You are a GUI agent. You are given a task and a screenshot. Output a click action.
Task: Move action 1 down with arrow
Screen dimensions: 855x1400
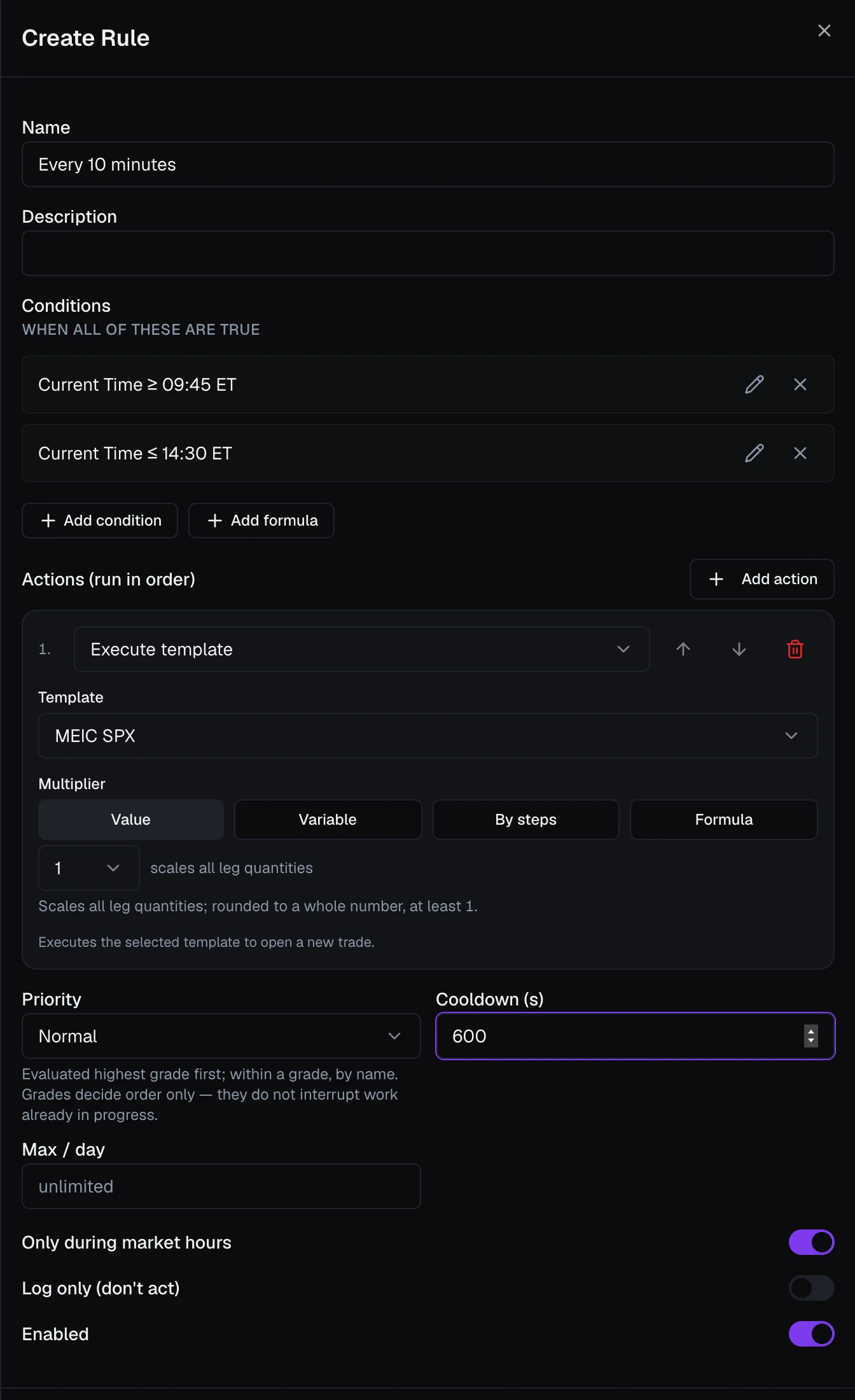click(739, 649)
